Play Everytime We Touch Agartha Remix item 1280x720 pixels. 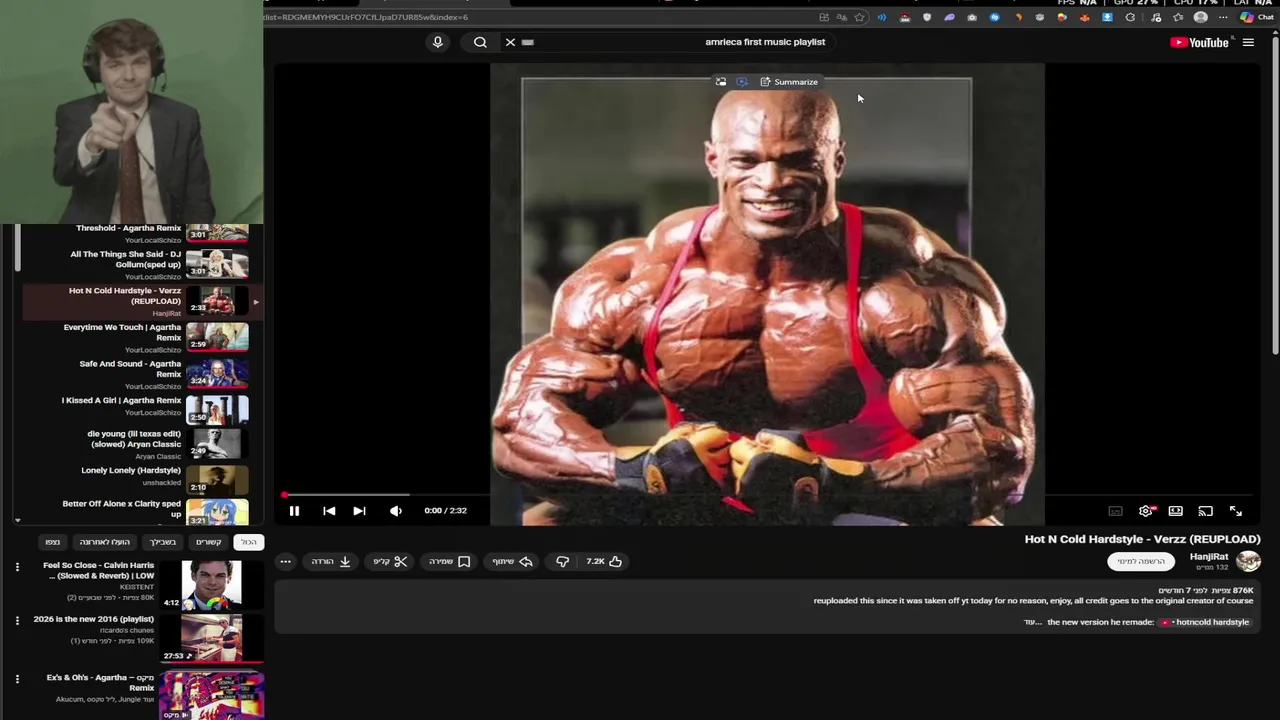coord(140,337)
